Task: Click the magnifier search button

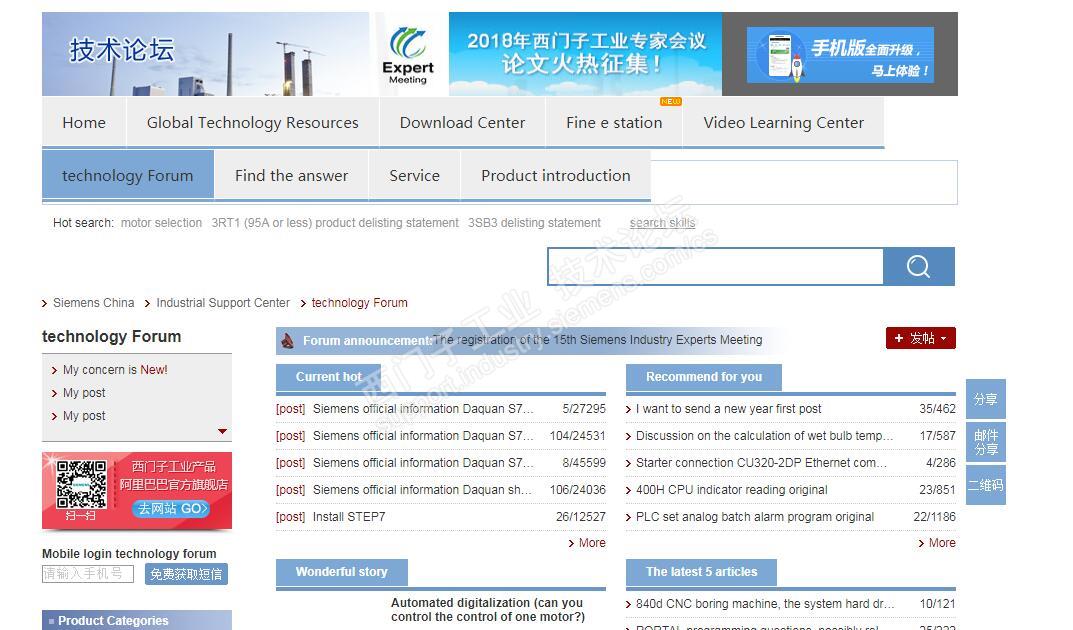Action: pyautogui.click(x=918, y=266)
